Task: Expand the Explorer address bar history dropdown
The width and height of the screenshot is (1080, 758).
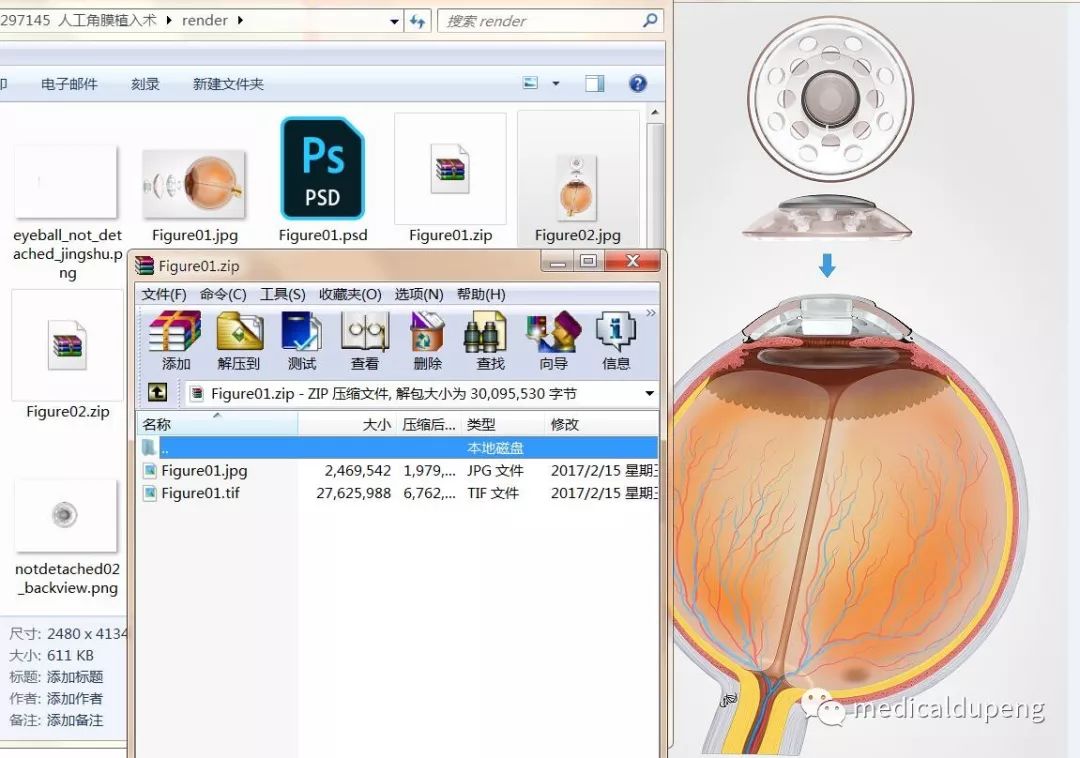Action: click(x=394, y=21)
